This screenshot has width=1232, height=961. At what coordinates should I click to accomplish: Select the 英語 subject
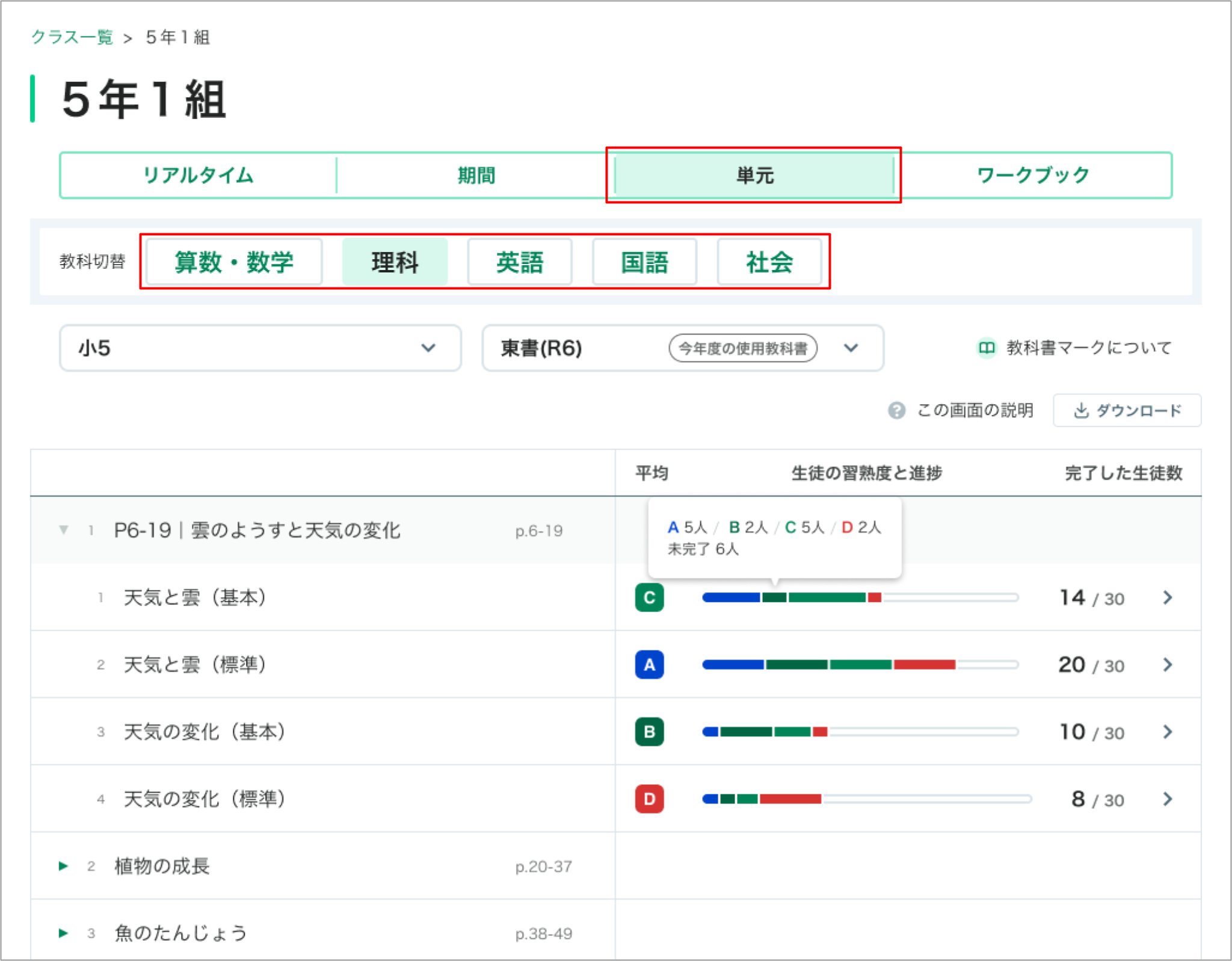click(x=520, y=262)
